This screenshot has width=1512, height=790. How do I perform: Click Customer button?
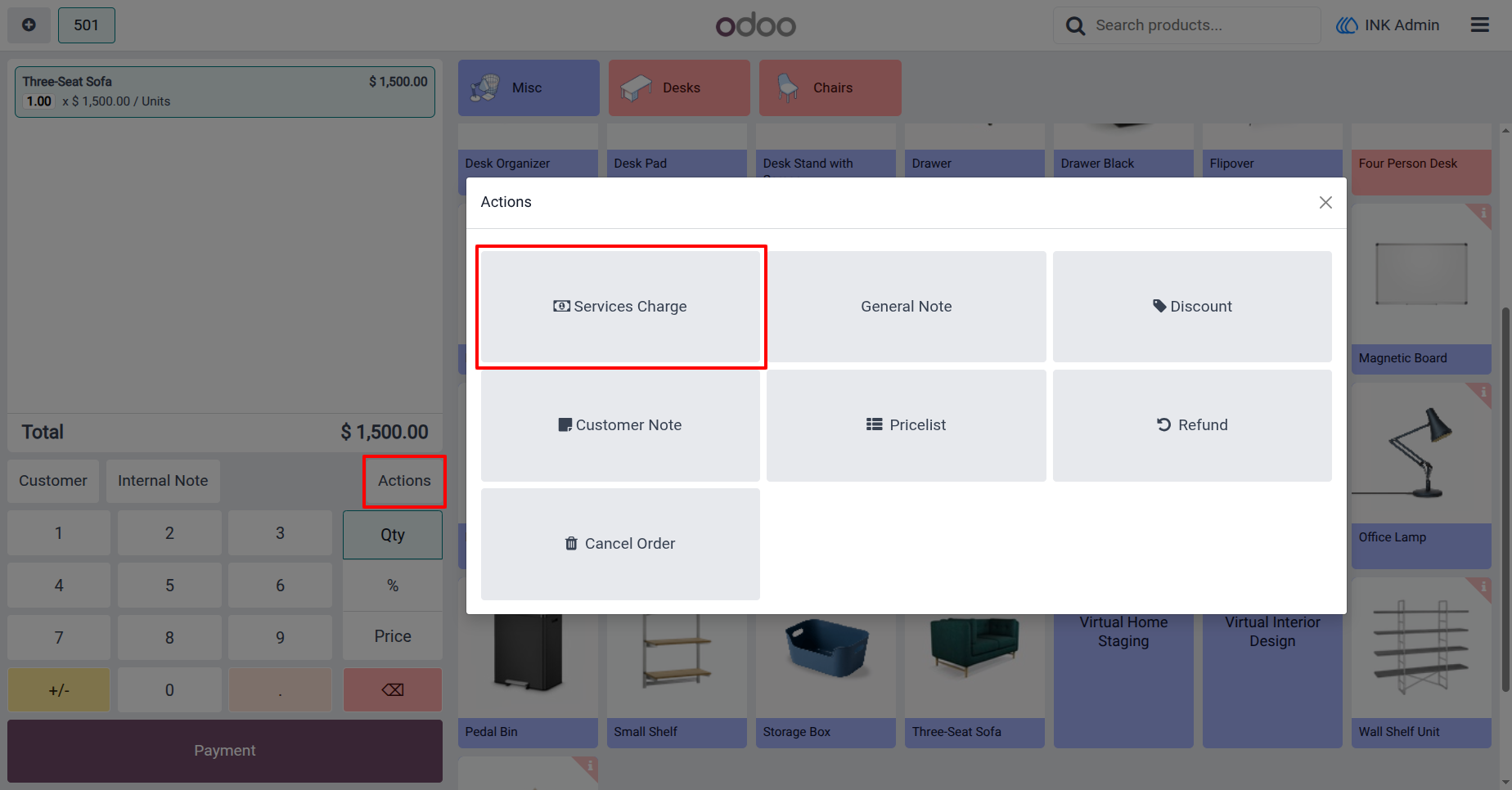point(53,481)
